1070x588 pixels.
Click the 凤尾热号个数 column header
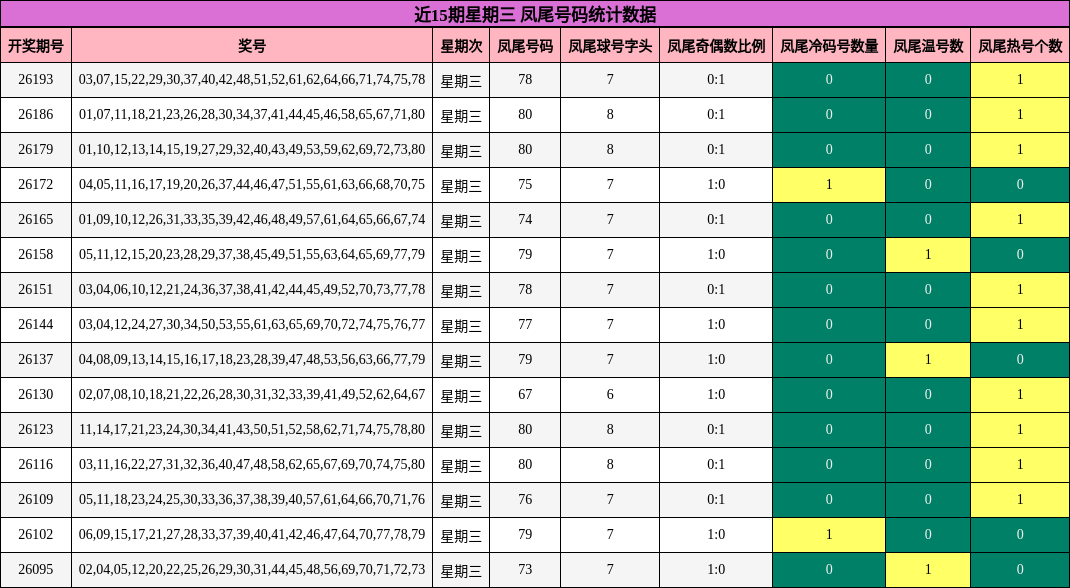pyautogui.click(x=1020, y=46)
